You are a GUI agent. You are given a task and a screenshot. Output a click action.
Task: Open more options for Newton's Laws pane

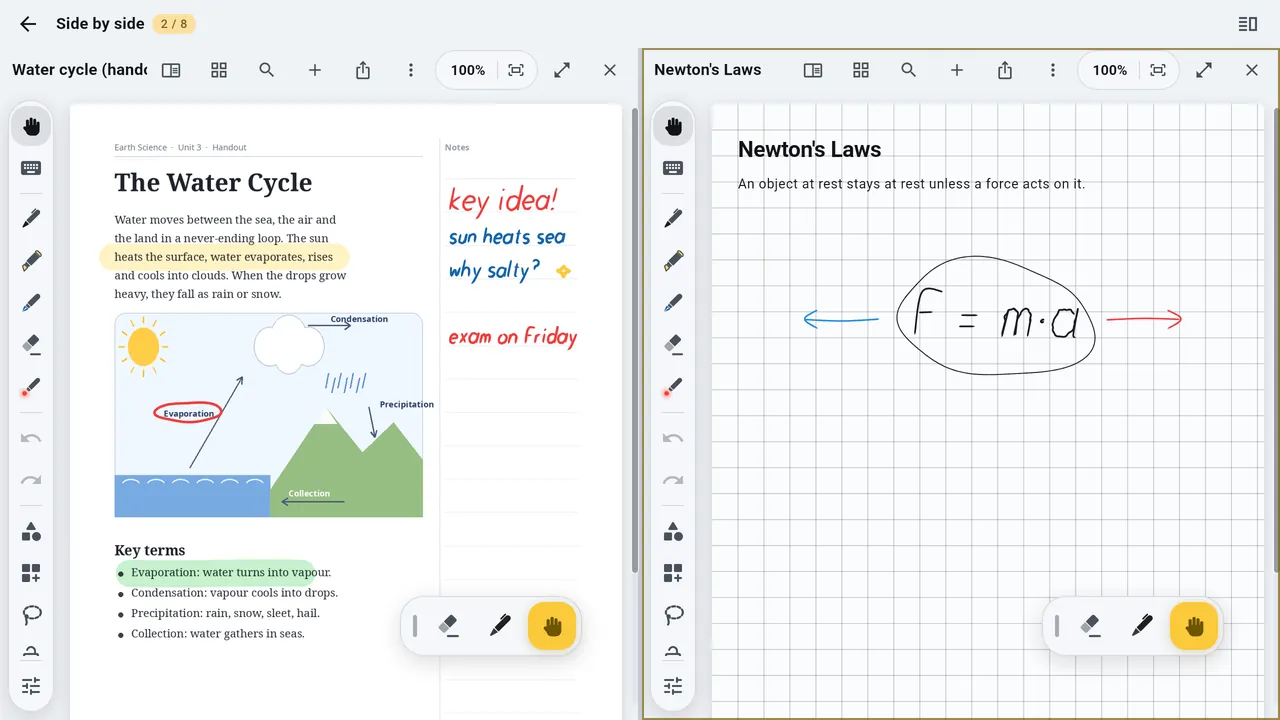[x=1053, y=70]
